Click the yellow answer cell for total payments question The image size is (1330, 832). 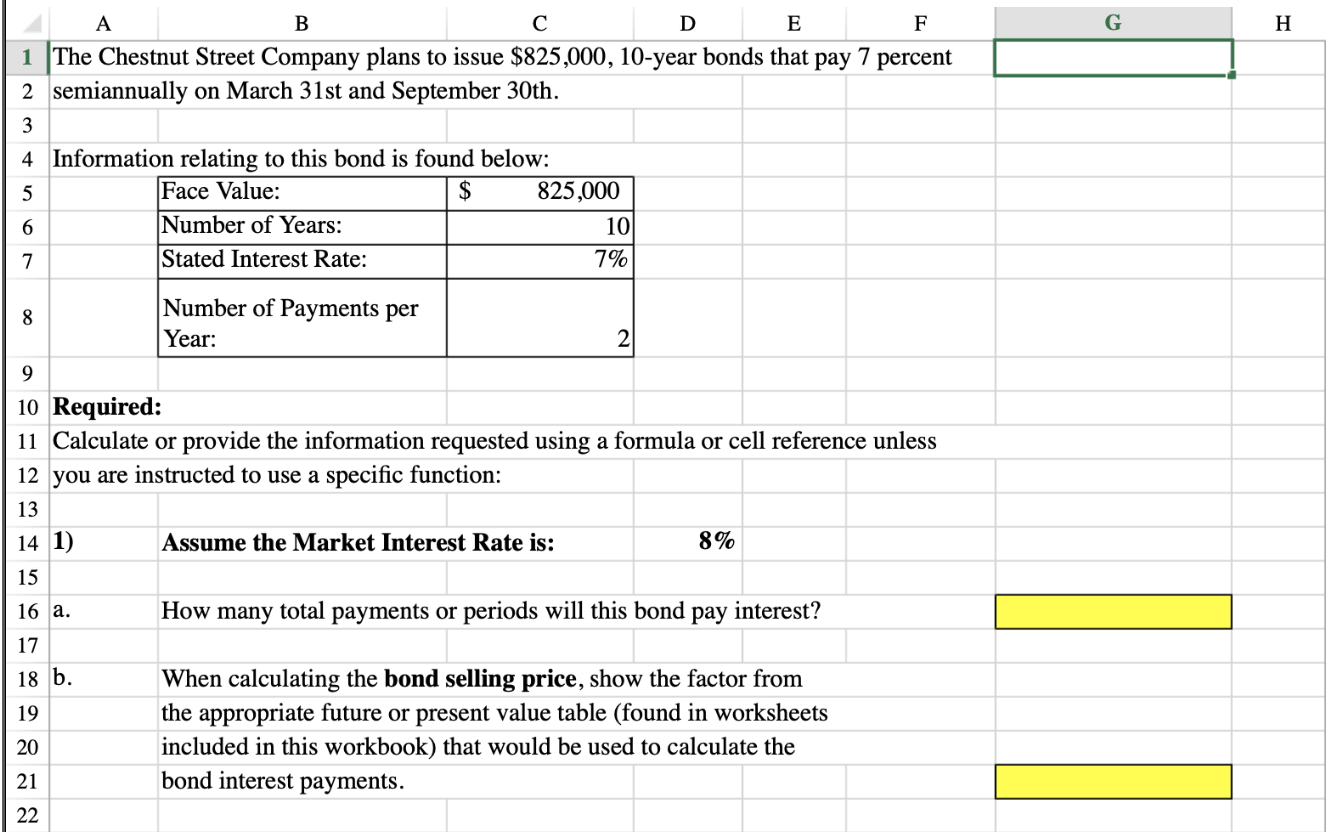tap(1111, 609)
